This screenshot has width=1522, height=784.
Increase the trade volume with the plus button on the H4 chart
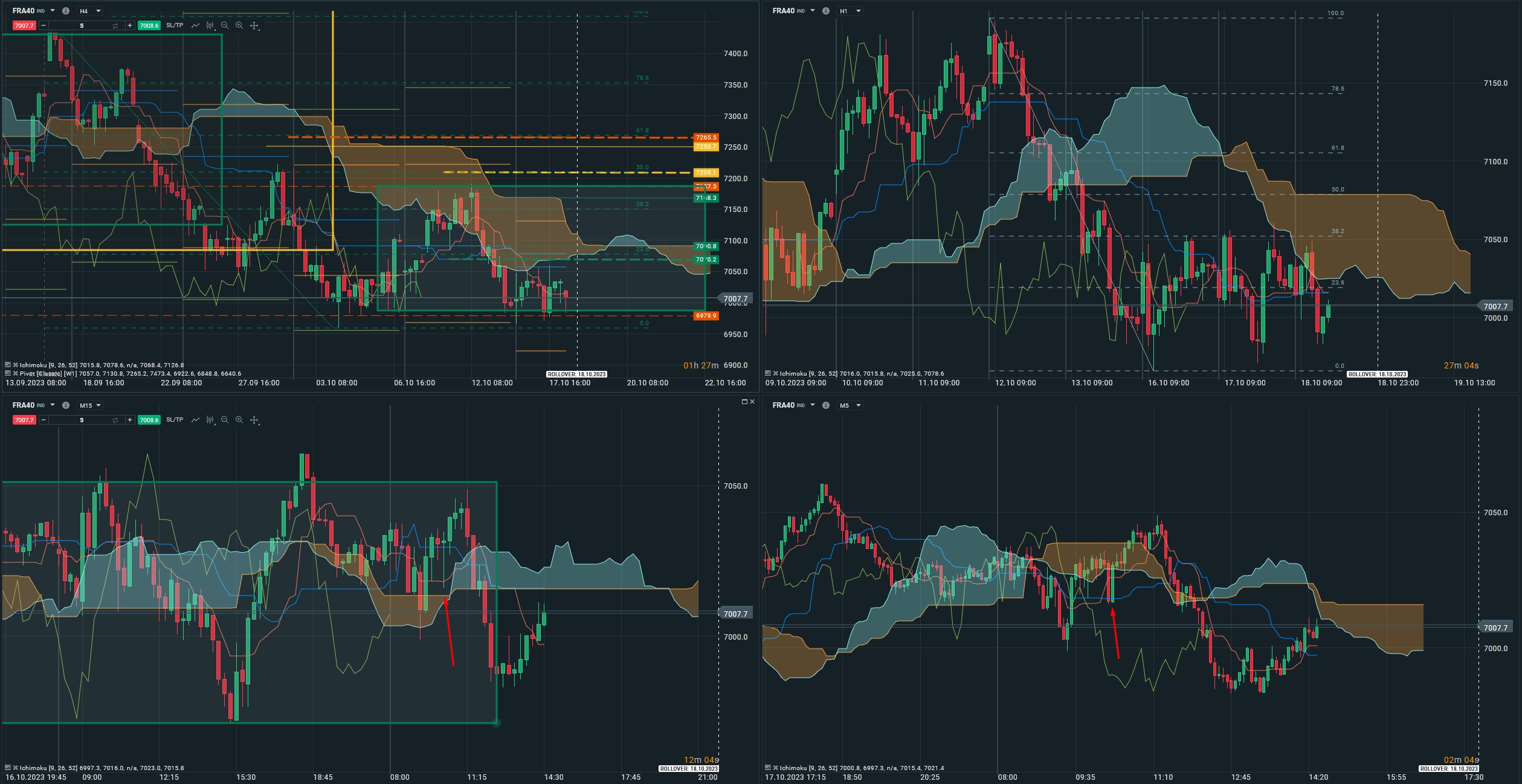129,25
